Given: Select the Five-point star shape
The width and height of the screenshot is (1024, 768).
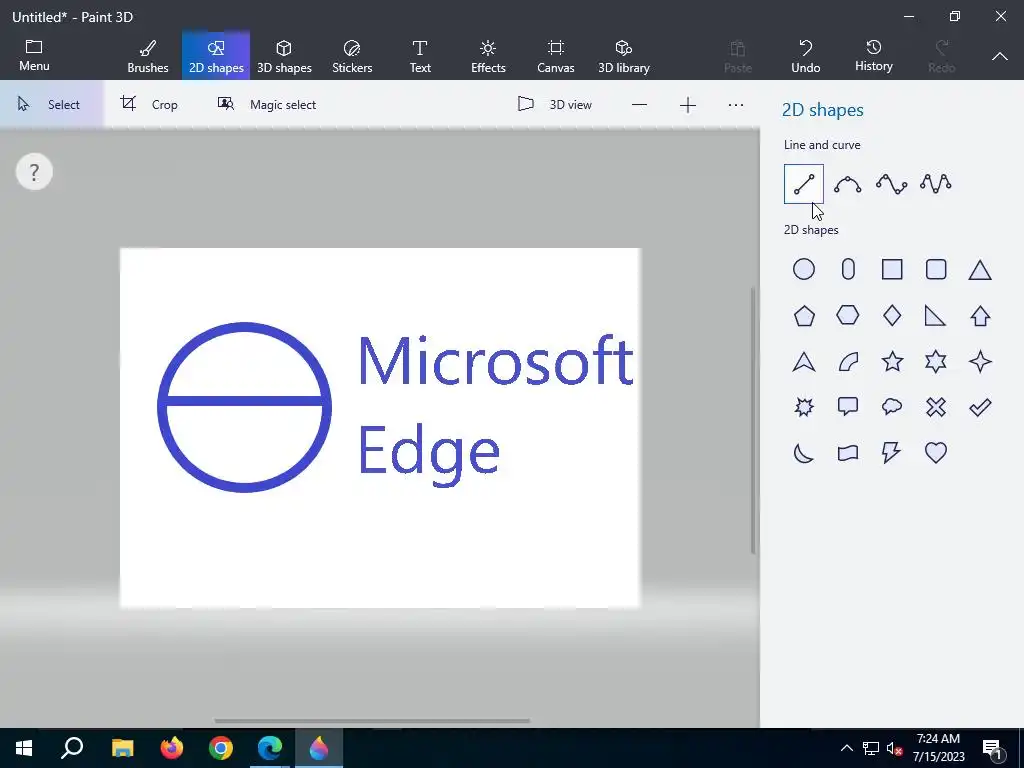Looking at the screenshot, I should coord(892,361).
